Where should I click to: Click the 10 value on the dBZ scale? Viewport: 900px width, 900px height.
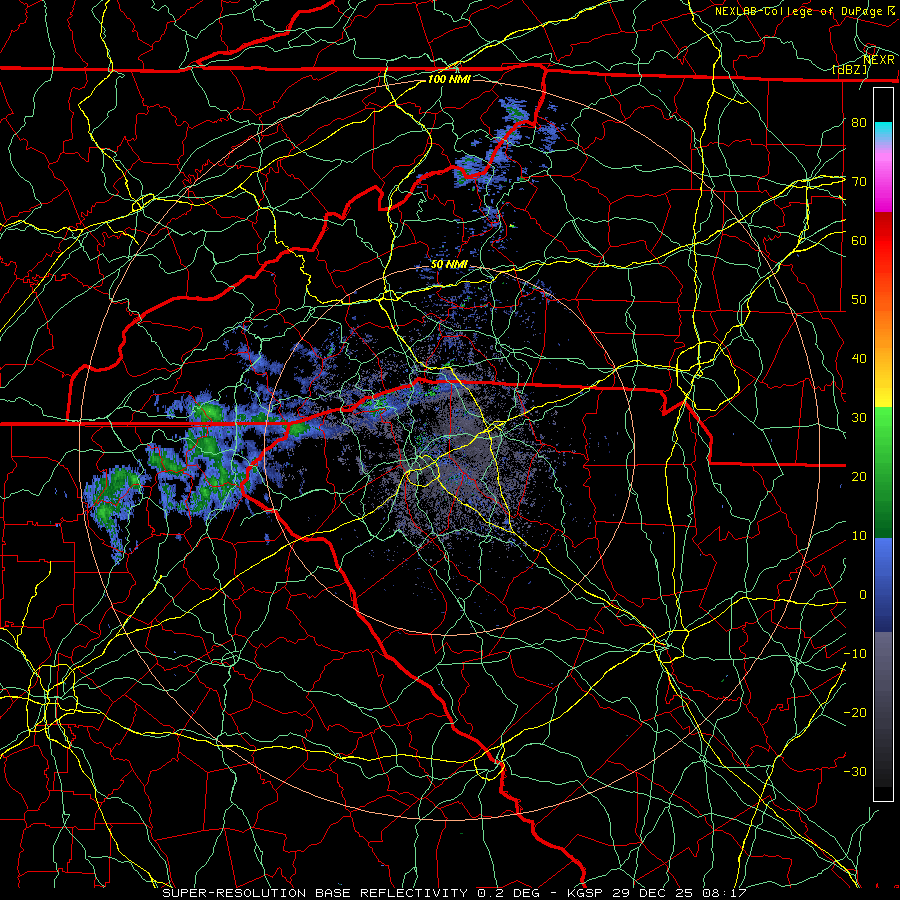(859, 536)
